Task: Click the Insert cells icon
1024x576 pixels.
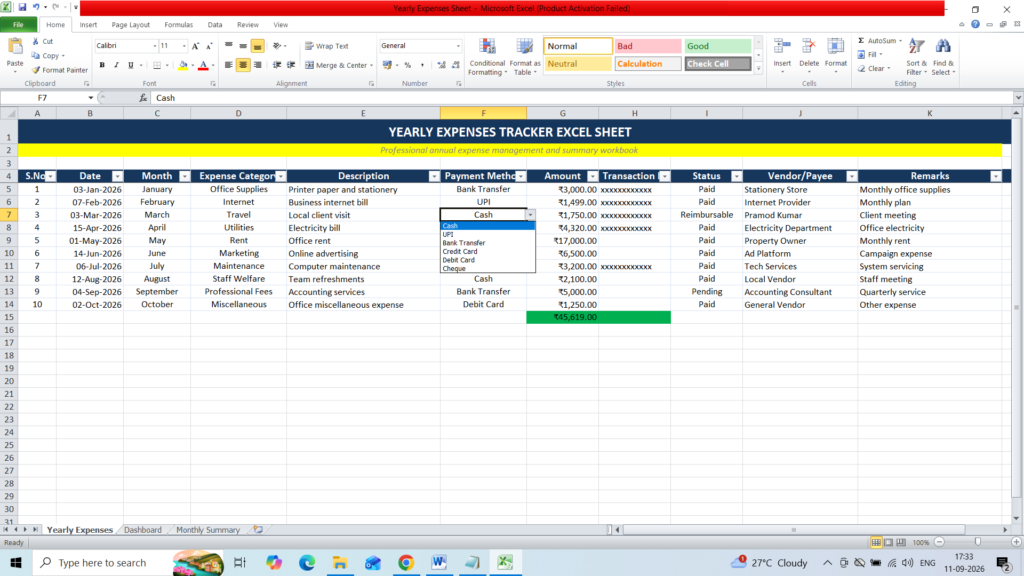Action: [782, 47]
